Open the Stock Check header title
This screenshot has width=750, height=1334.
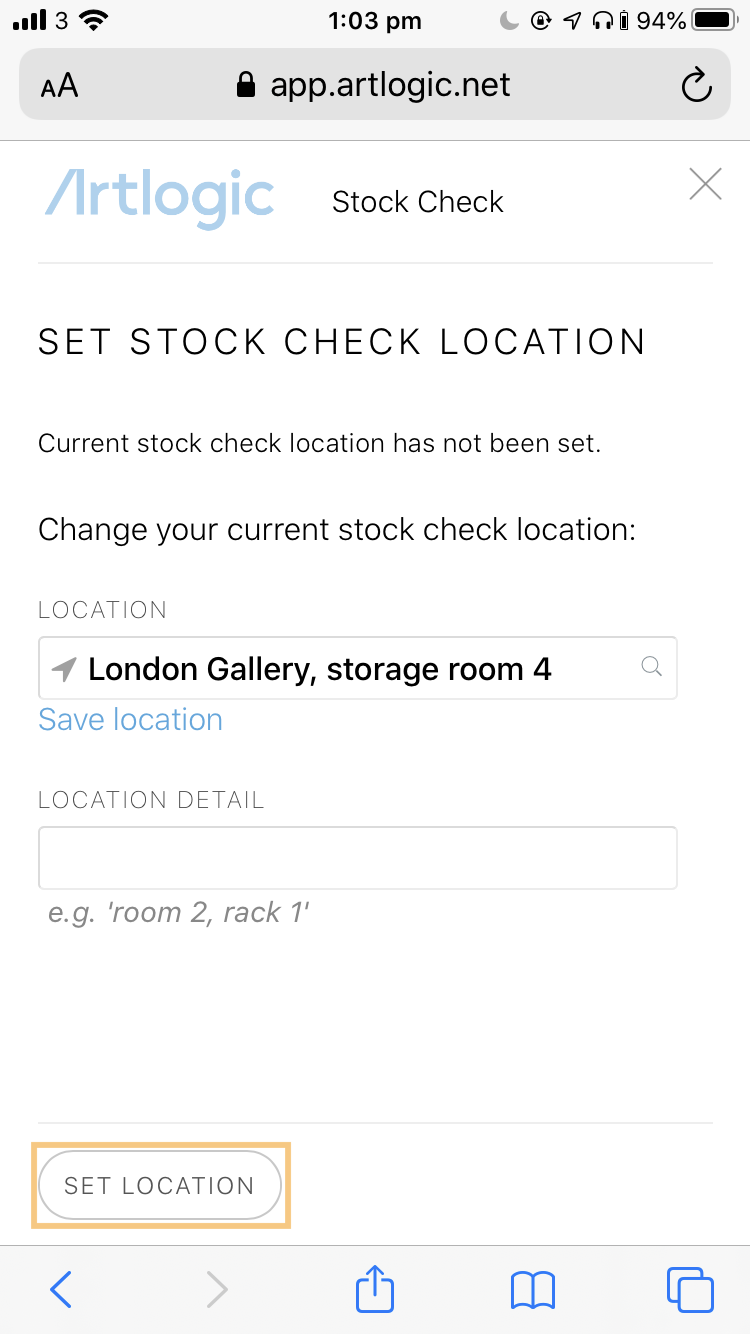(x=417, y=202)
